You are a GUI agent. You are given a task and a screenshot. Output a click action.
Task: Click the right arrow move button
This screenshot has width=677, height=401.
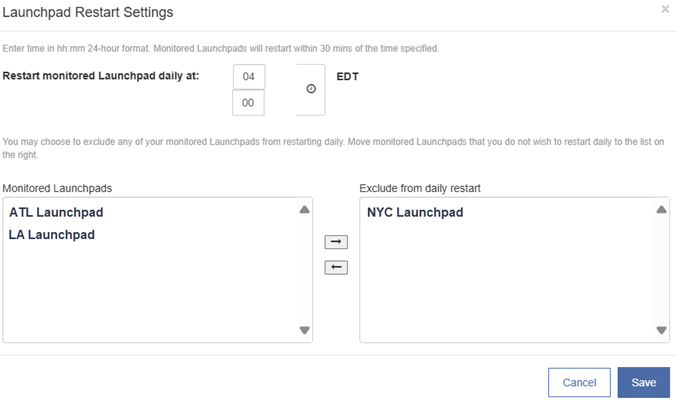pyautogui.click(x=336, y=242)
